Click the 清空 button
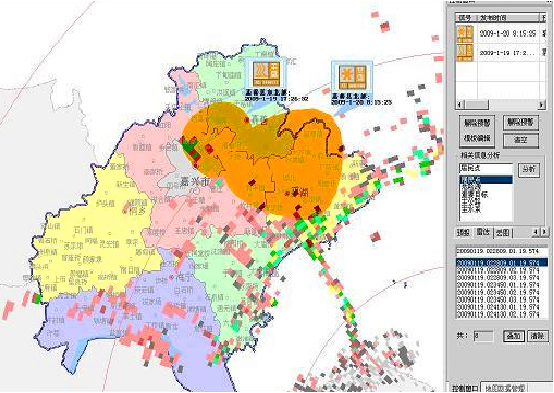 tap(521, 140)
